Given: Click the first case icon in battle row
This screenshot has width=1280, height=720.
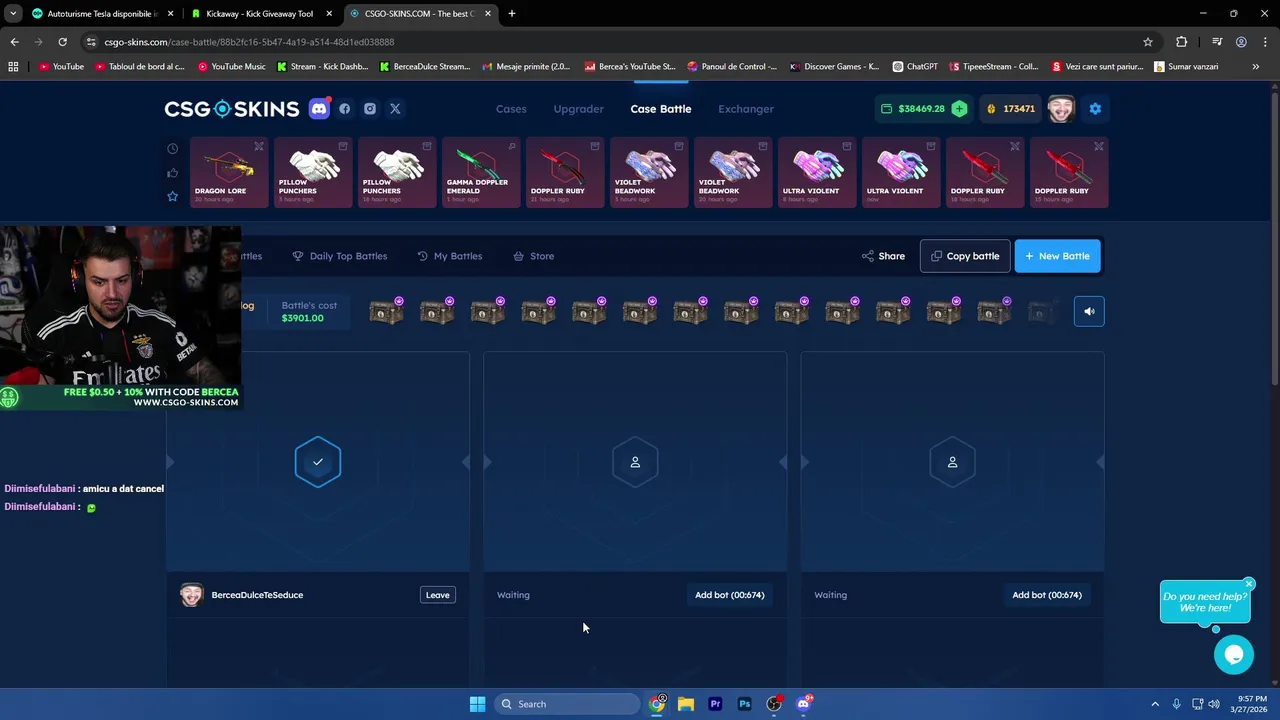Looking at the screenshot, I should pyautogui.click(x=386, y=312).
